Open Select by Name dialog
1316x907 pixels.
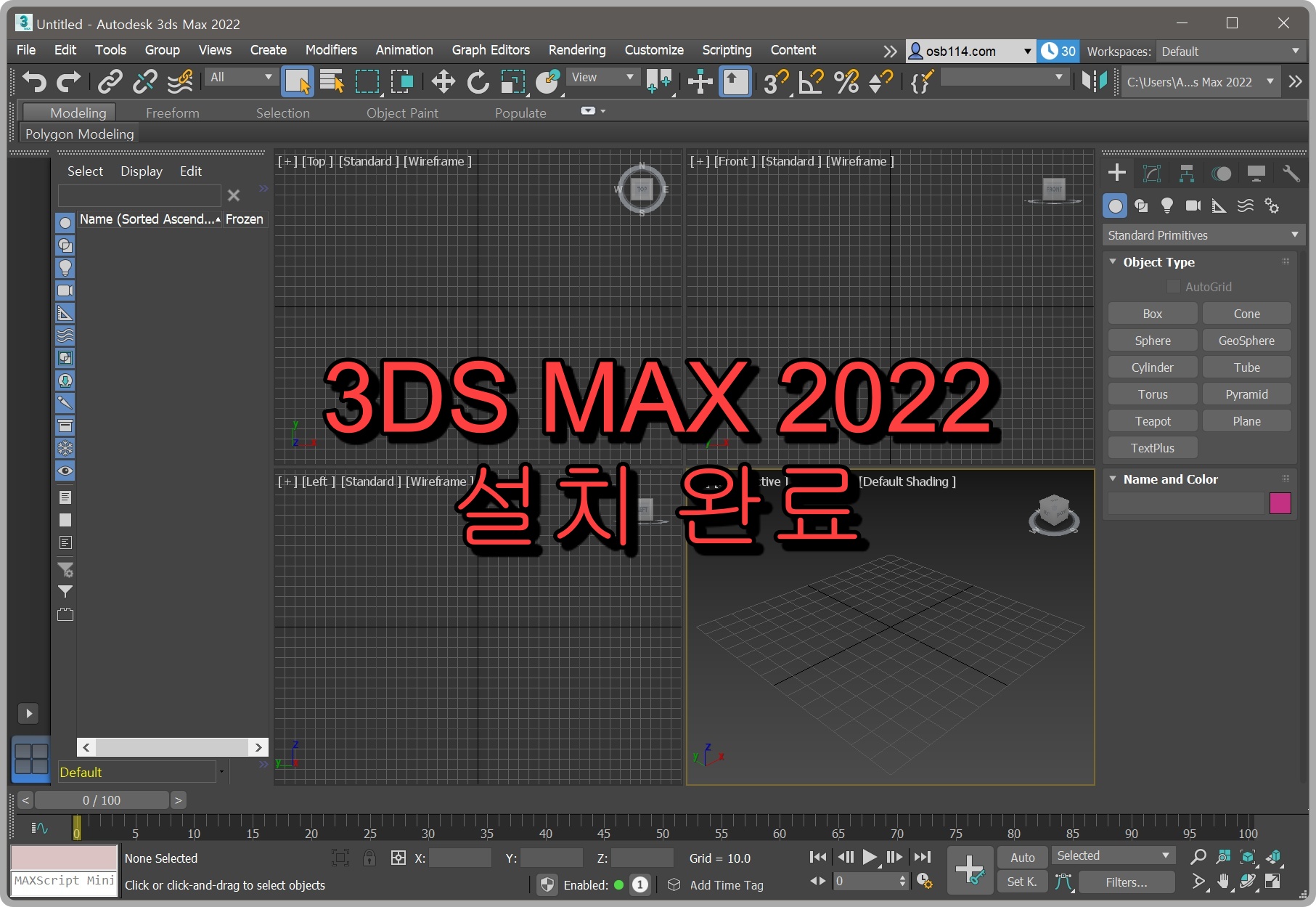[x=332, y=81]
